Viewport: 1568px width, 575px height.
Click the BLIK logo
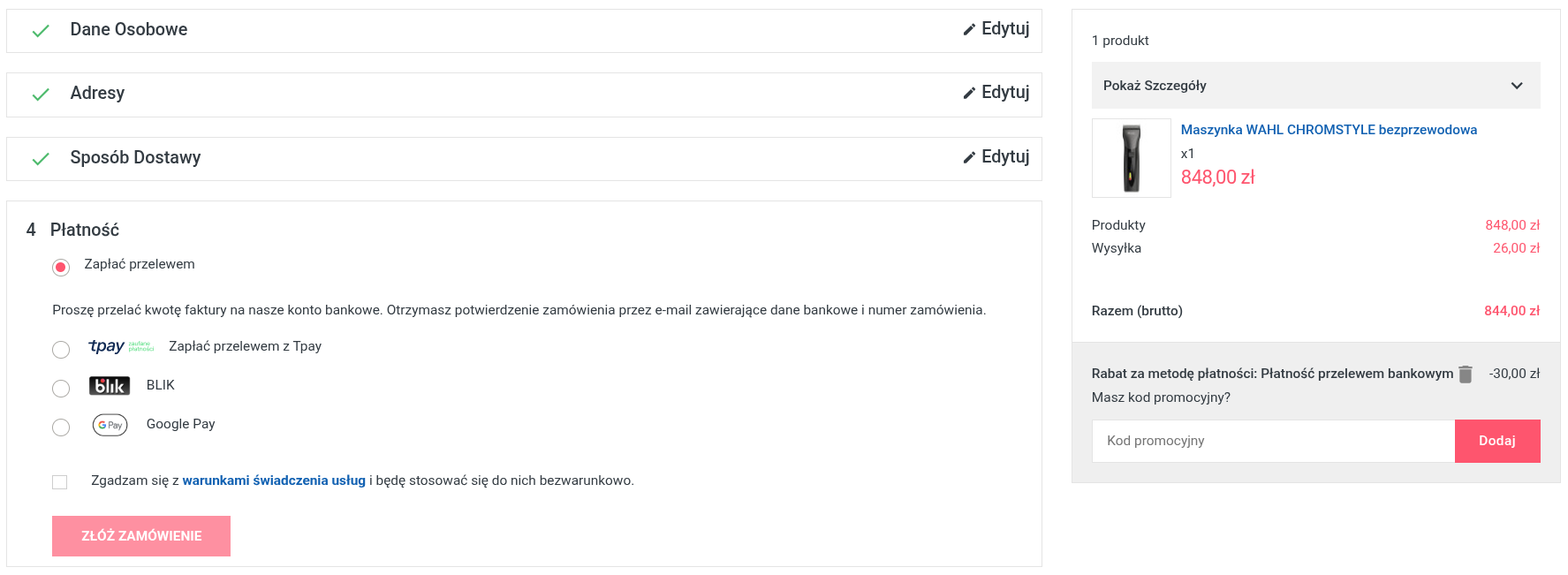[110, 386]
